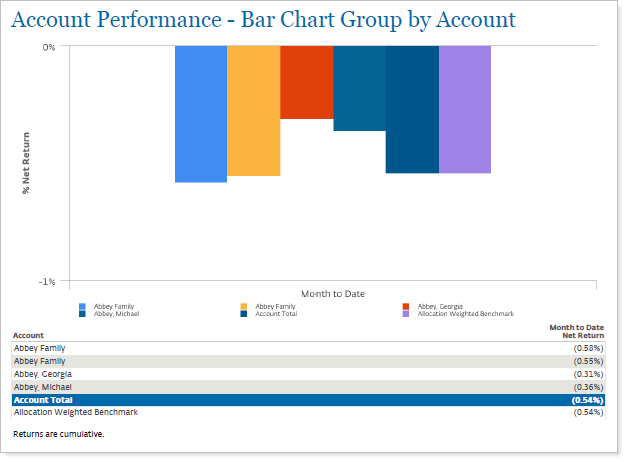The width and height of the screenshot is (627, 462).
Task: Click the Account Total legend swatch
Action: point(245,314)
